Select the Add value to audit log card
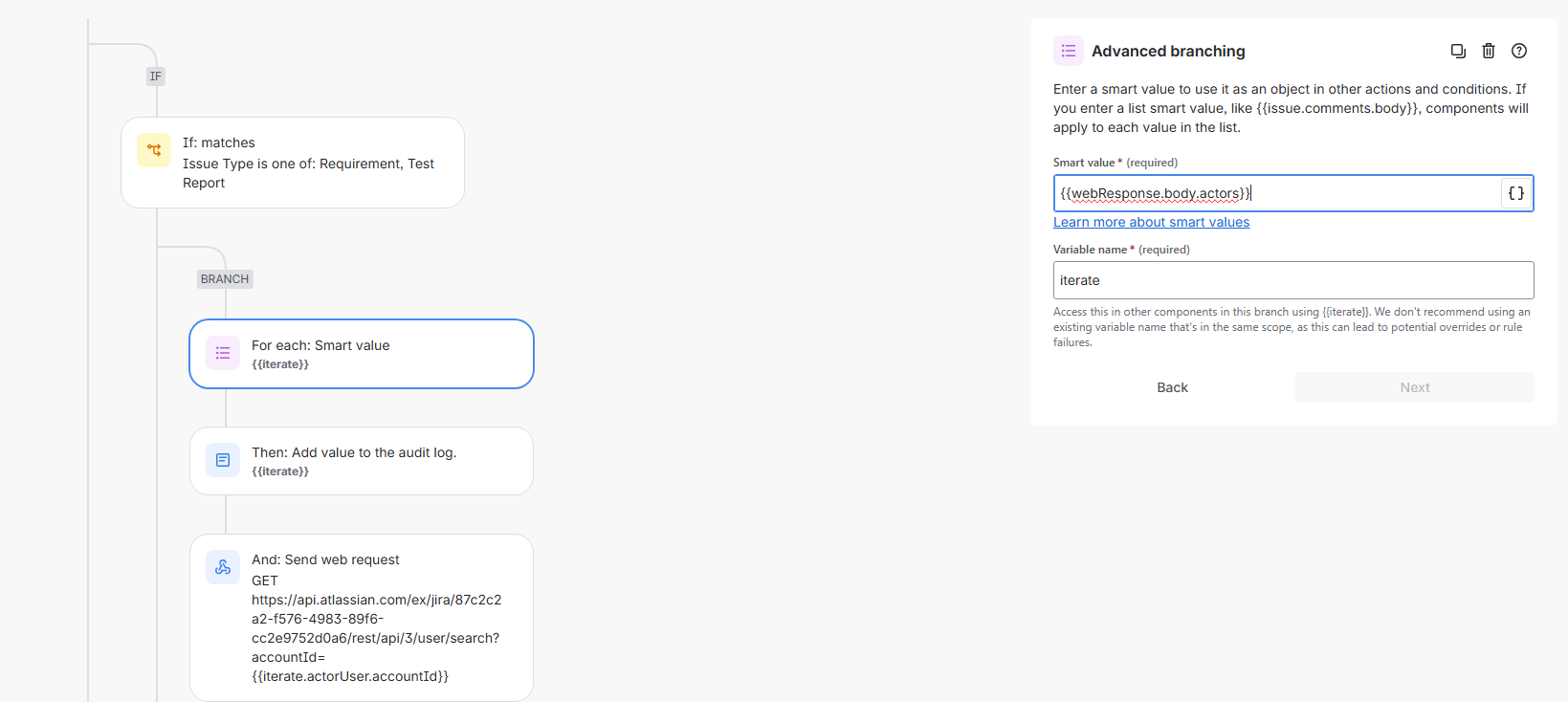The height and width of the screenshot is (702, 1568). pyautogui.click(x=362, y=461)
